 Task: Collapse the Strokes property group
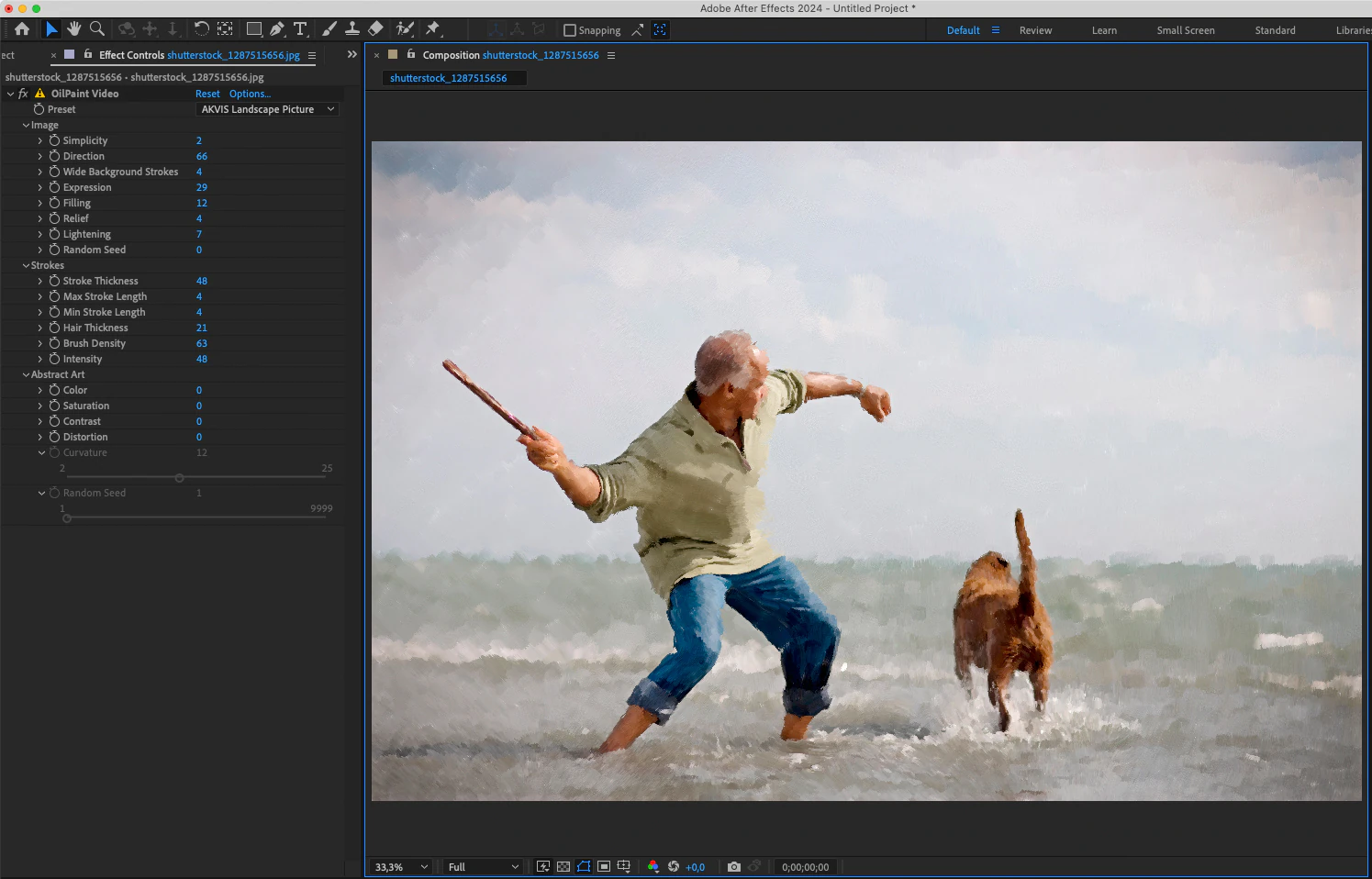26,265
